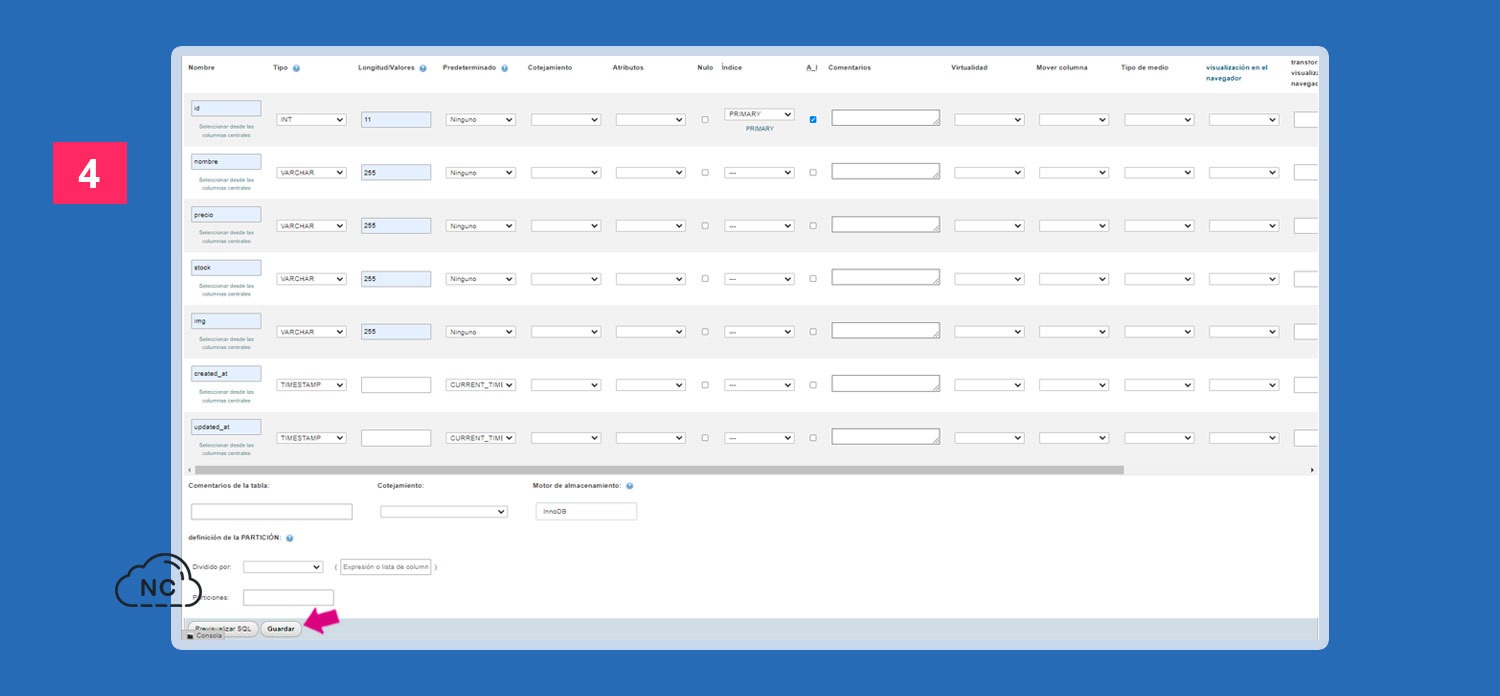
Task: Focus the id name field
Action: point(226,108)
